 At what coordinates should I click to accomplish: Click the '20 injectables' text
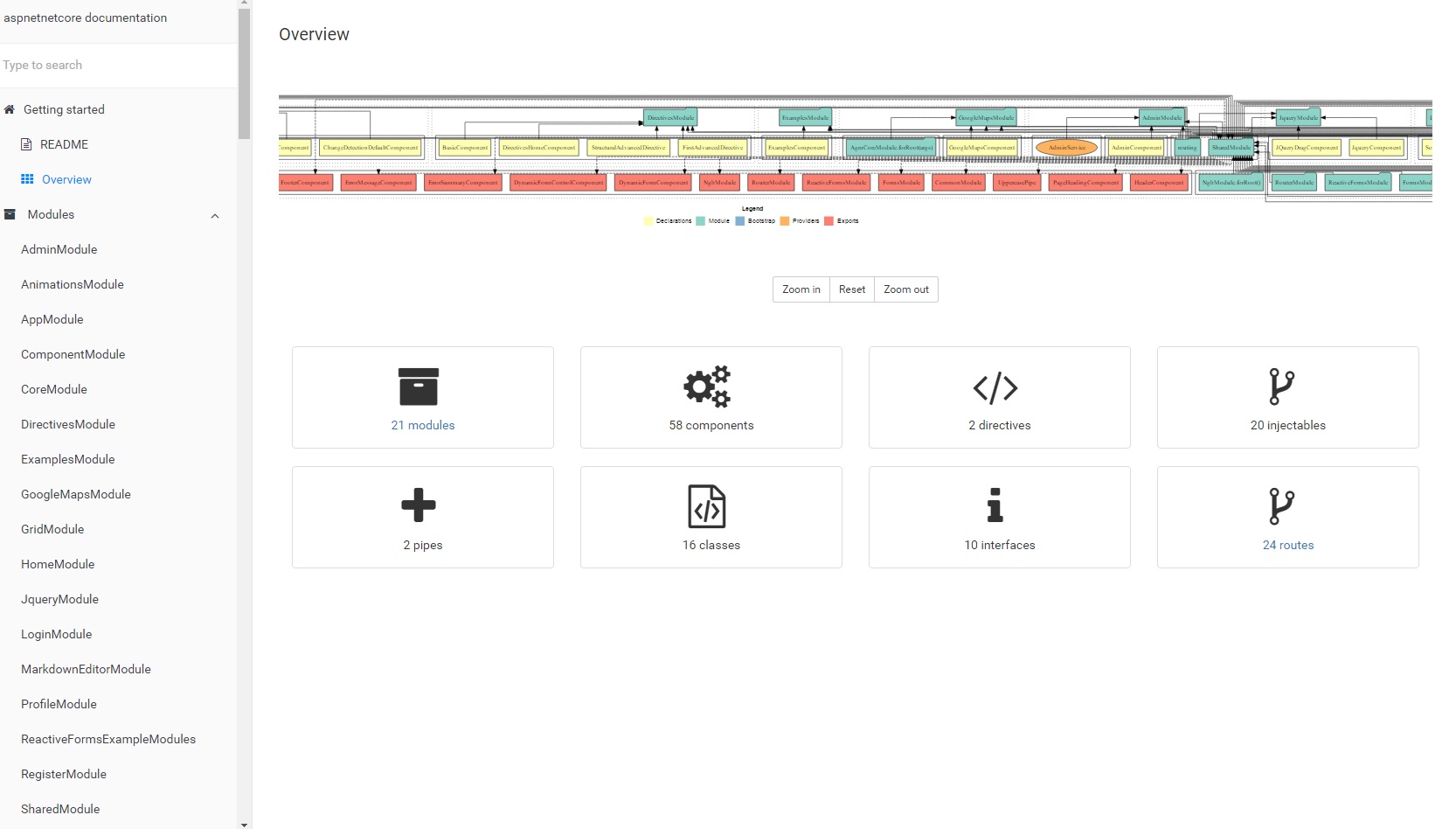click(x=1288, y=425)
